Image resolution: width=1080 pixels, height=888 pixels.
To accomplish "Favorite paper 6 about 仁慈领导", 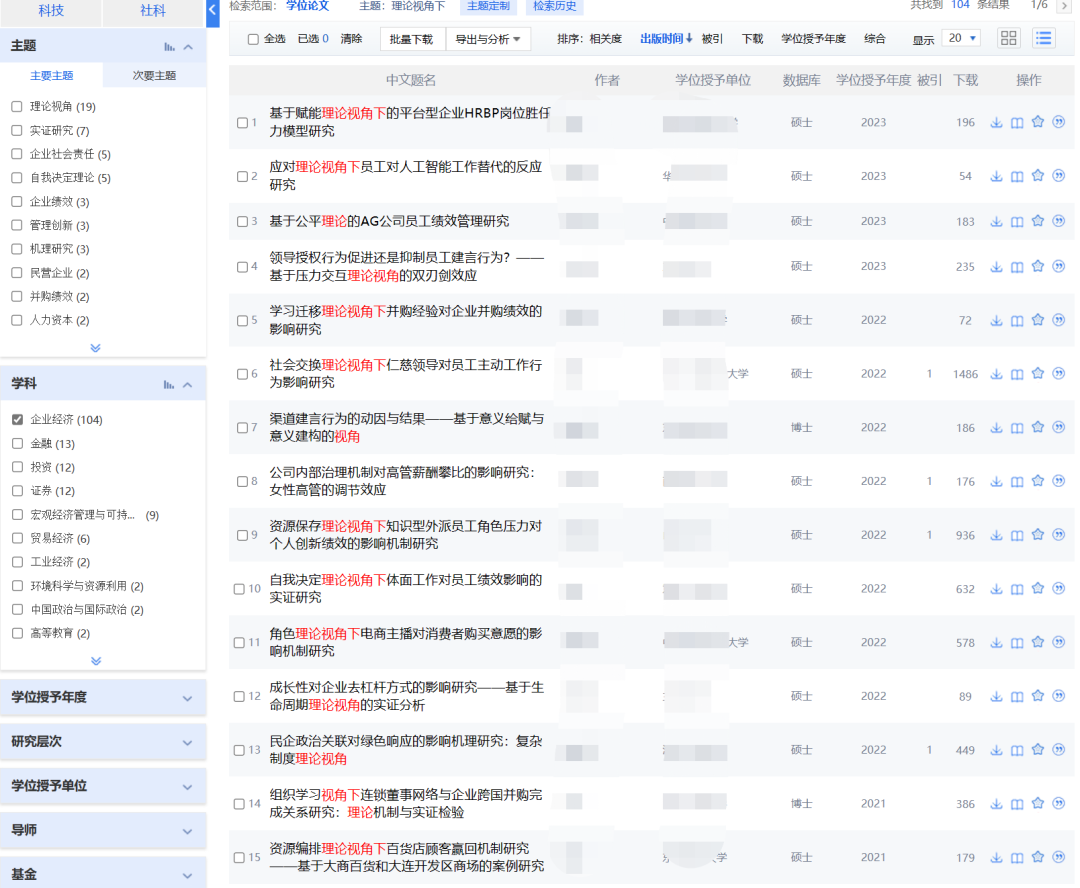I will point(1038,373).
